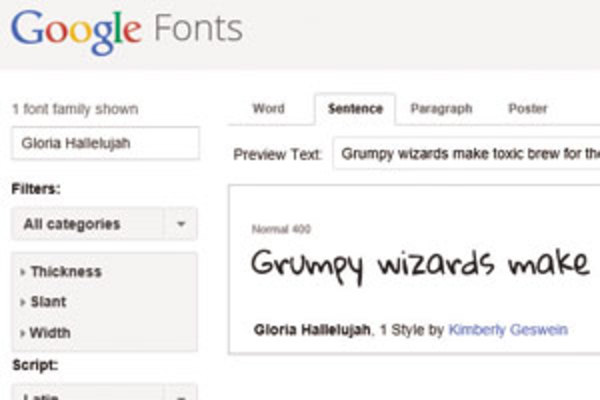Image resolution: width=600 pixels, height=400 pixels.
Task: Click the Preview Text input field
Action: pyautogui.click(x=466, y=154)
